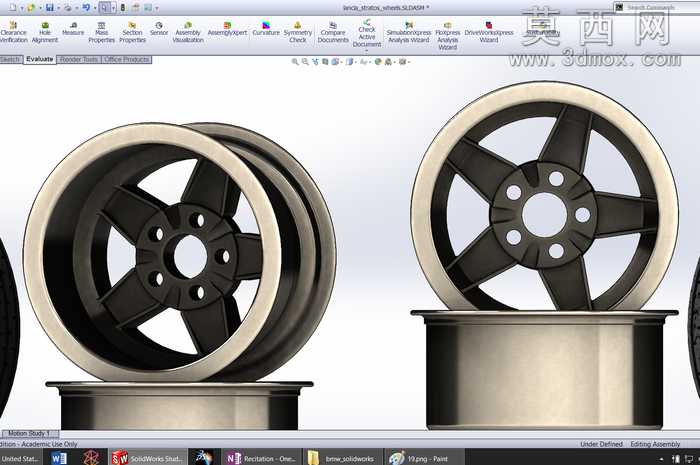The height and width of the screenshot is (465, 700).
Task: Select the Evaluate tab
Action: click(x=39, y=59)
